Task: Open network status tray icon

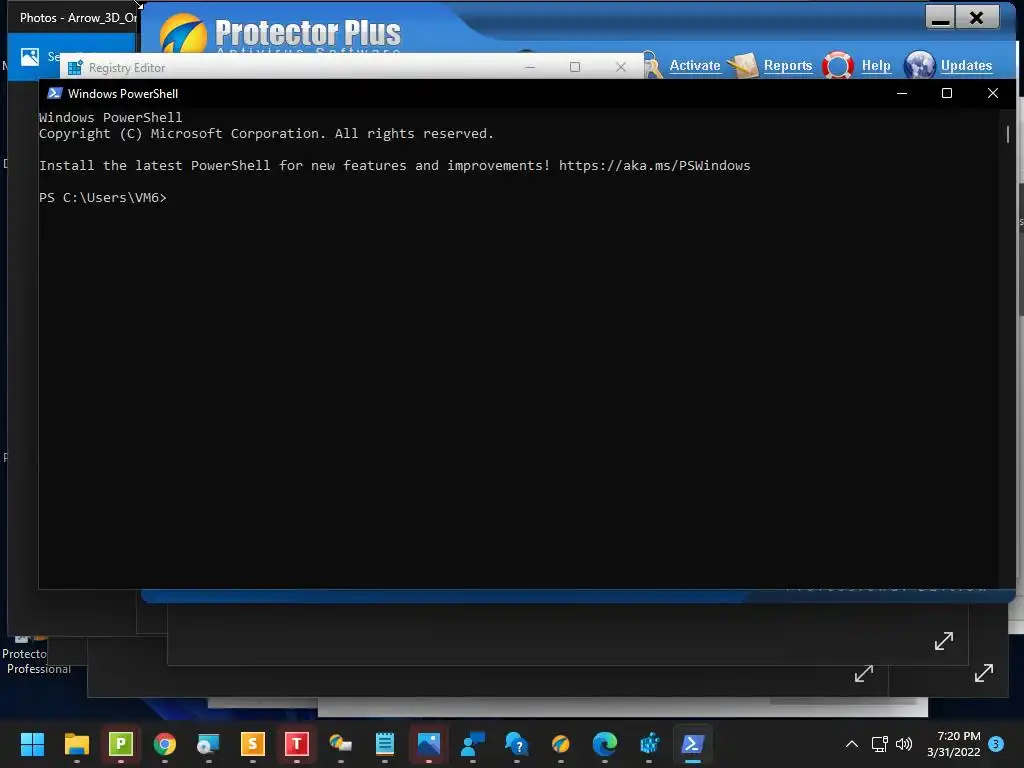Action: click(x=879, y=744)
